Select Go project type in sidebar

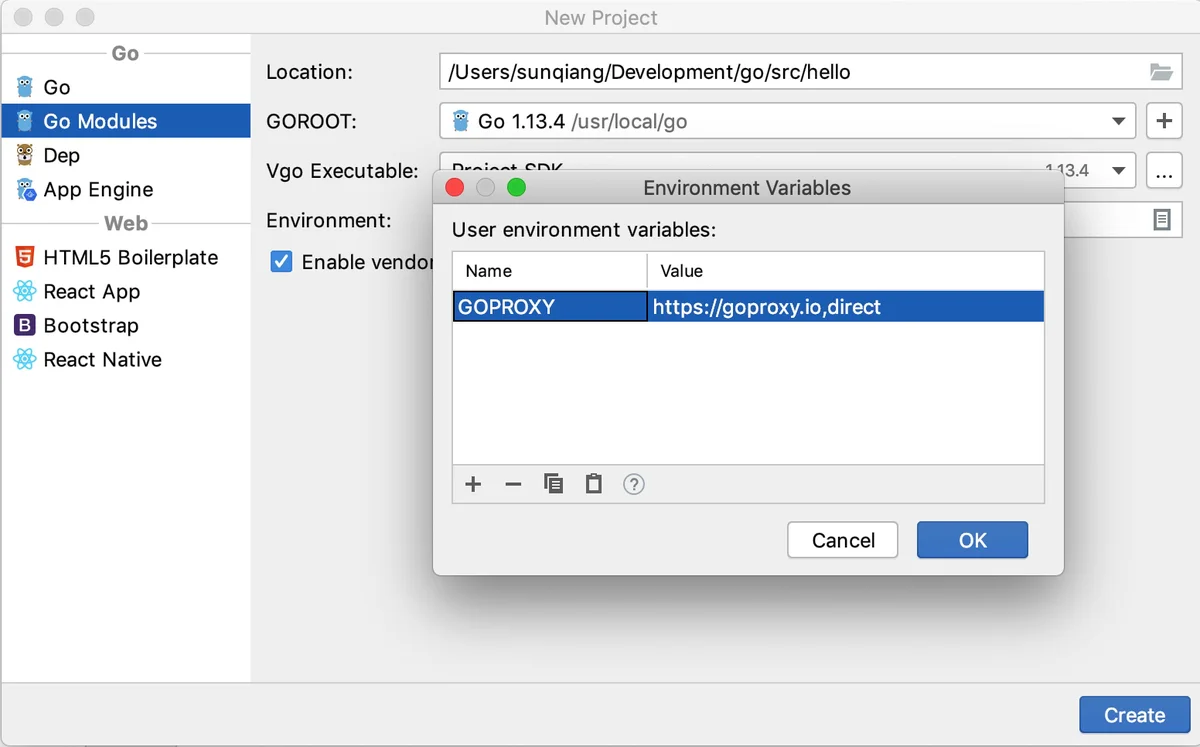pos(125,87)
